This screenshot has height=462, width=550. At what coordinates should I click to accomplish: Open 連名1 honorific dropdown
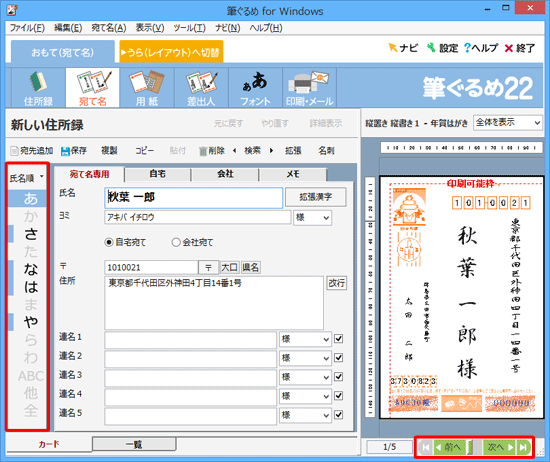(x=305, y=339)
